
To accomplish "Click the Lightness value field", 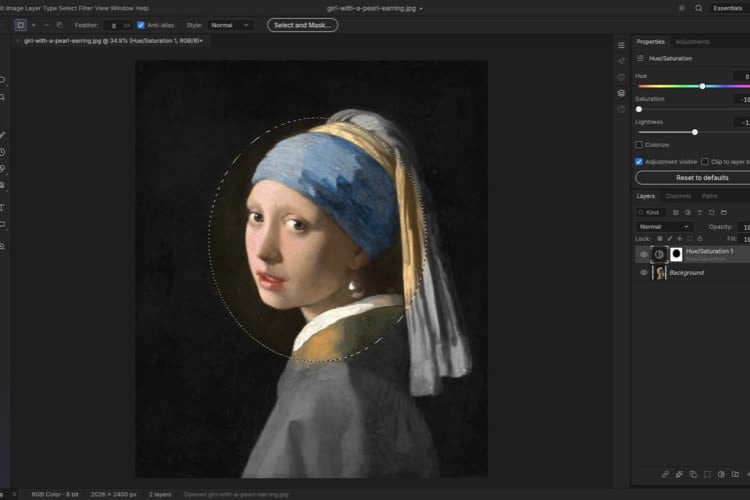I will [742, 123].
